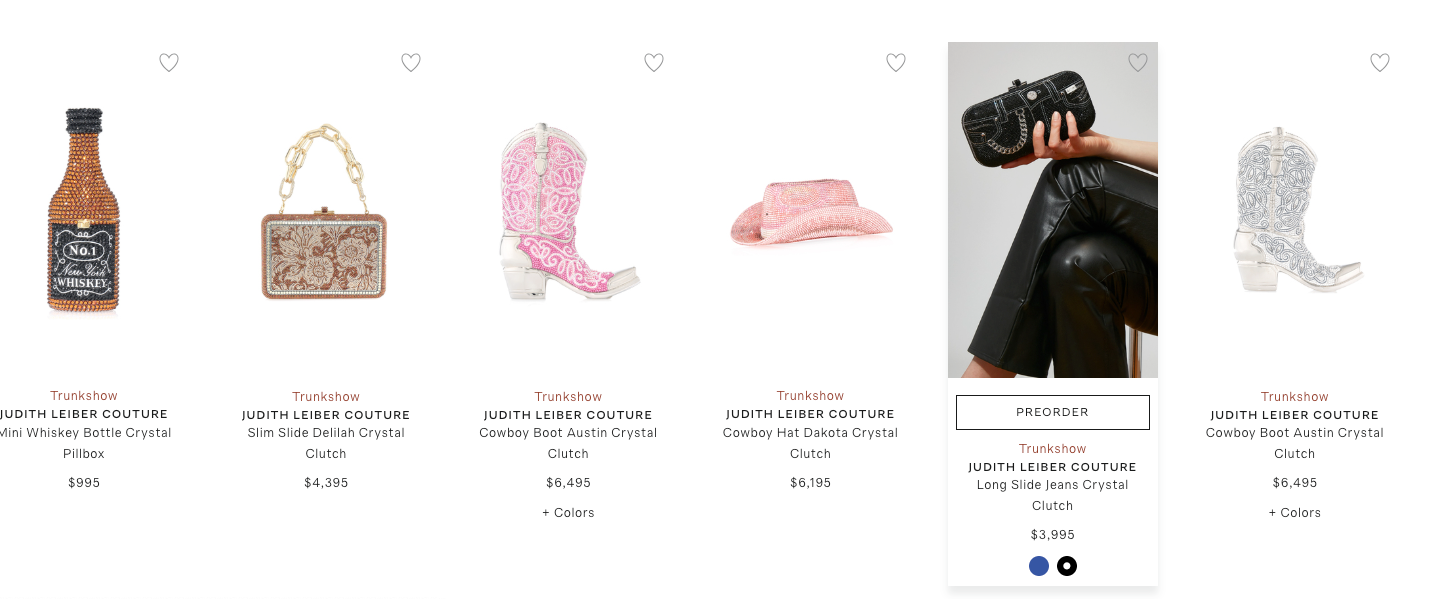Open Cowboy Hat Dakota Crystal Clutch title link
The image size is (1448, 599).
coord(811,443)
